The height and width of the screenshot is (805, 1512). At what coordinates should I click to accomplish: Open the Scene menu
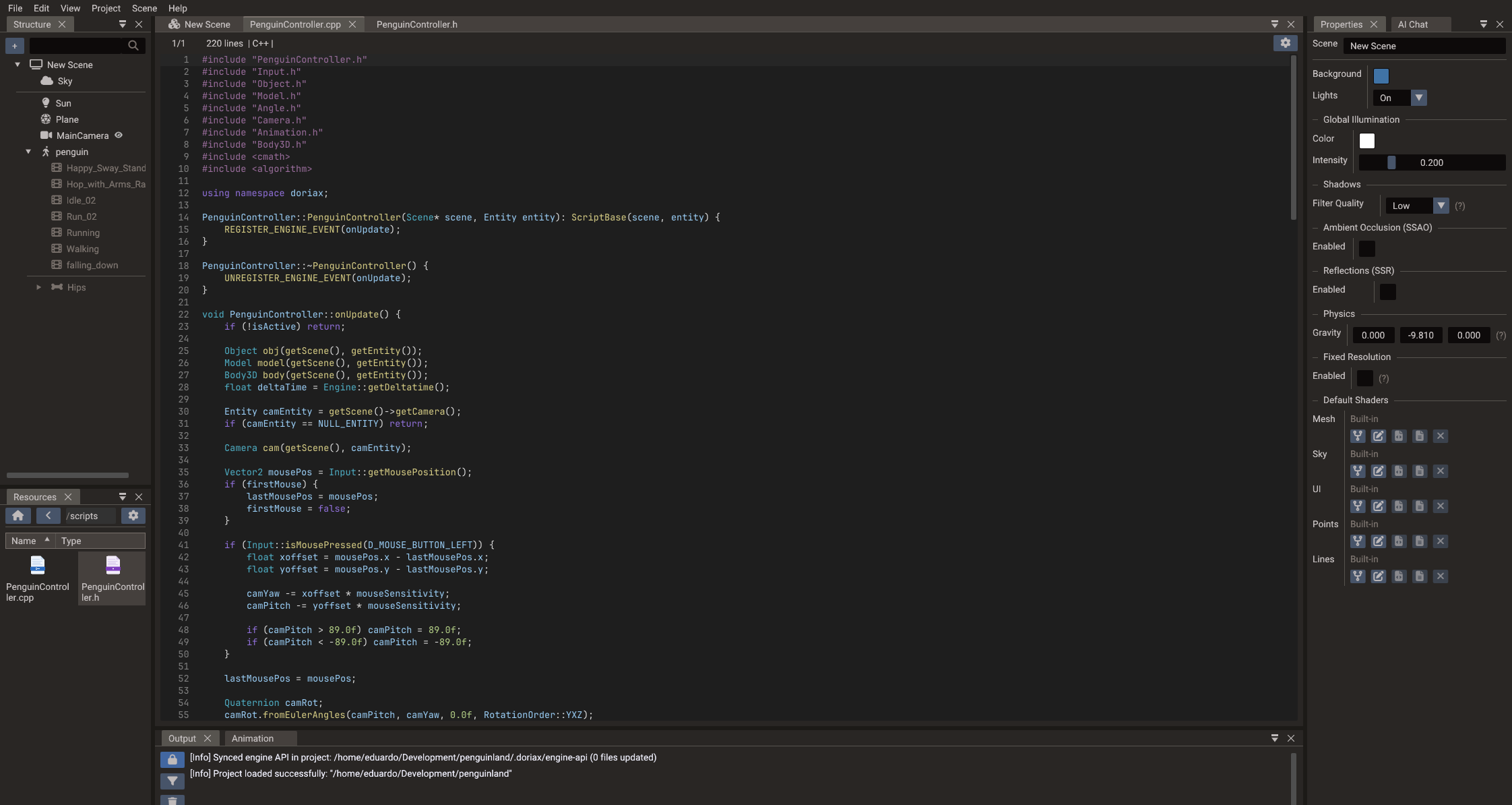point(144,8)
